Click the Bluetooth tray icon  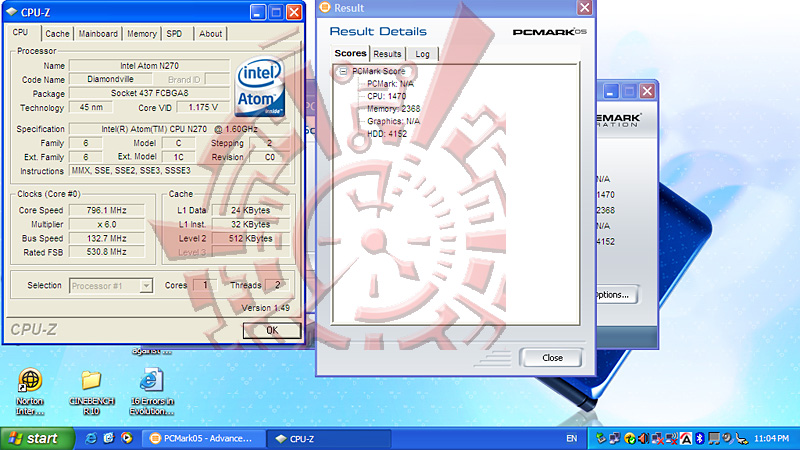coord(699,438)
